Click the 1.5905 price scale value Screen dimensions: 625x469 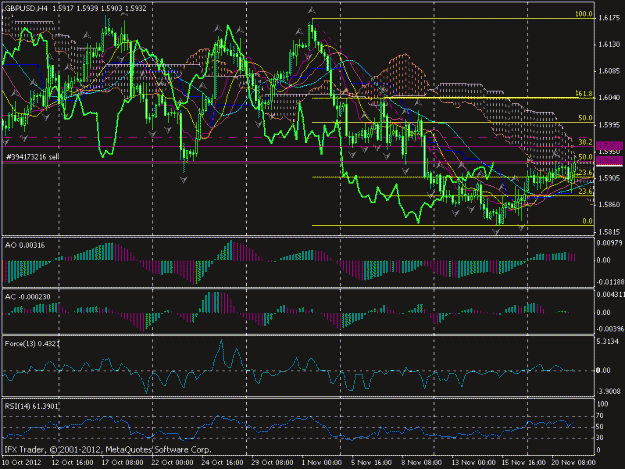pyautogui.click(x=609, y=179)
